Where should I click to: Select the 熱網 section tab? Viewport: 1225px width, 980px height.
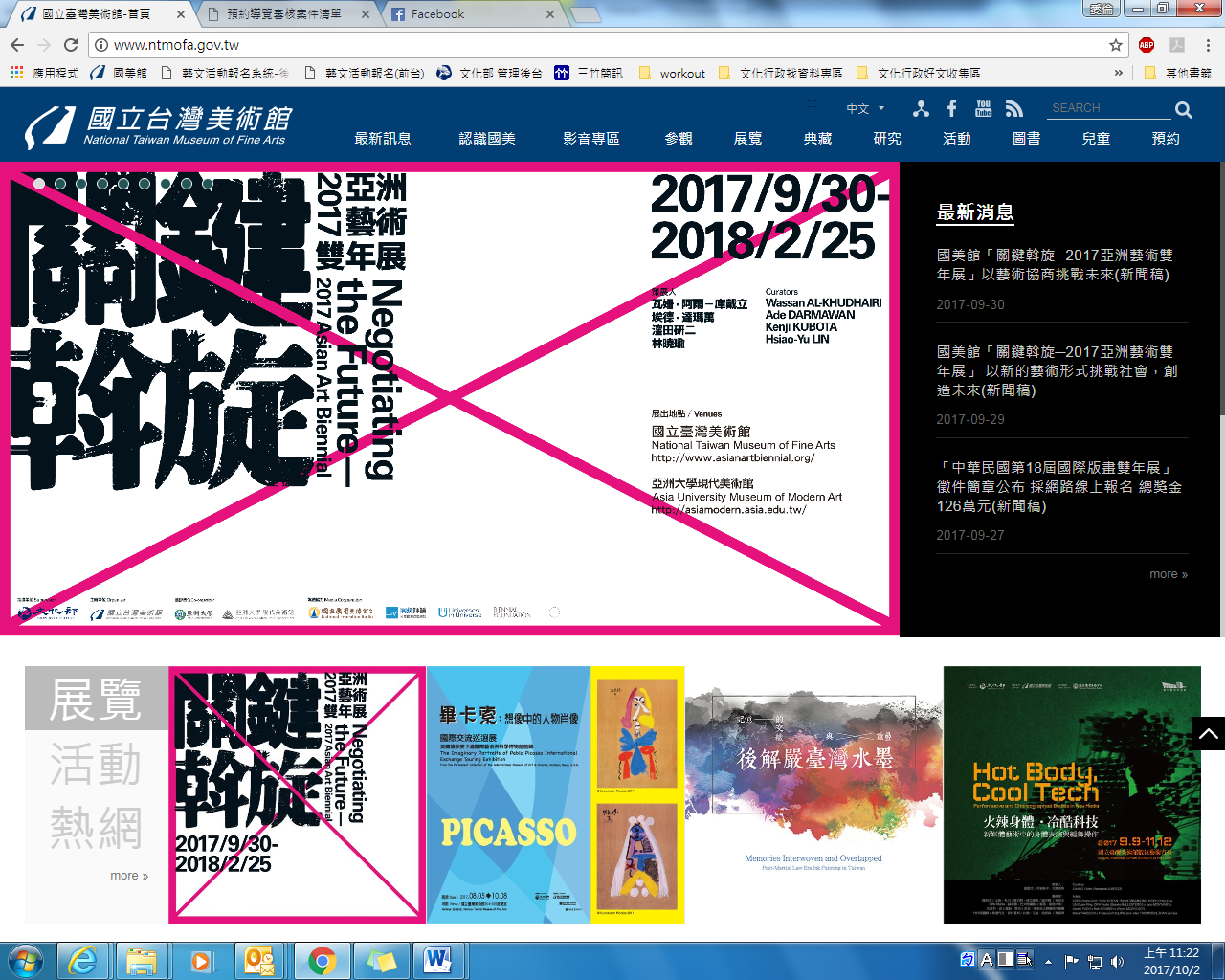(x=96, y=828)
